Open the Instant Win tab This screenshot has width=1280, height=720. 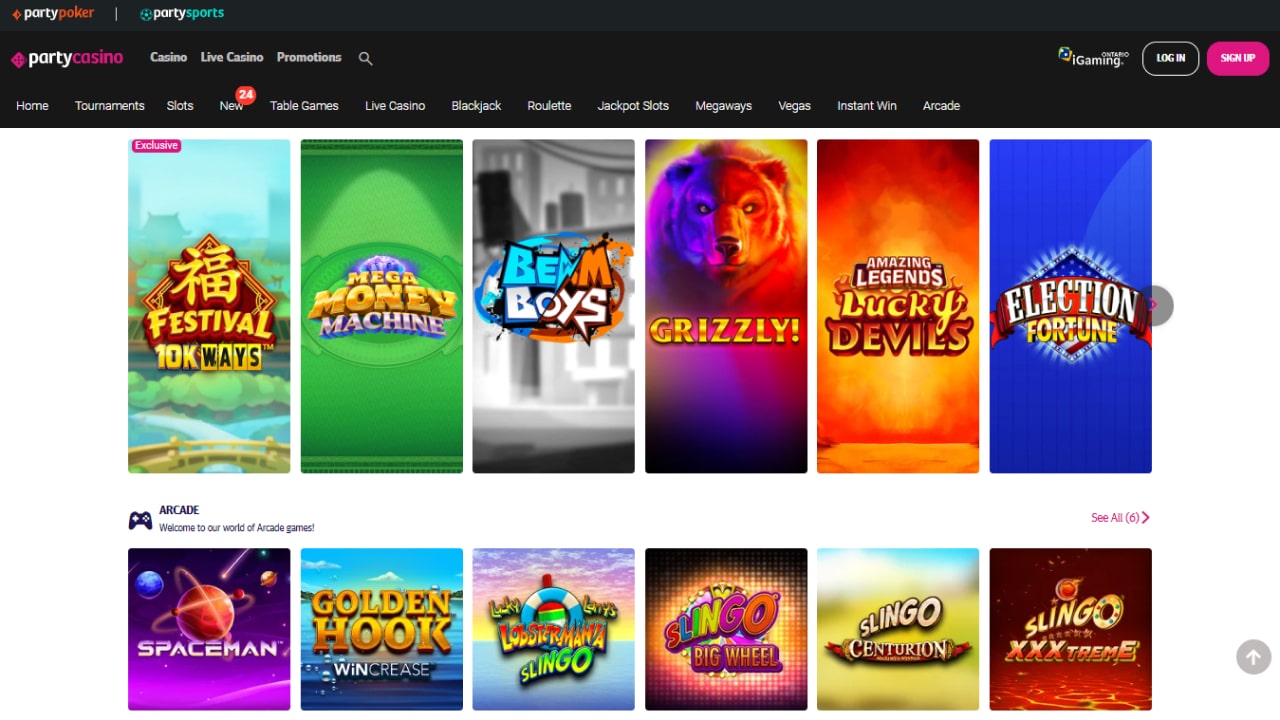pos(867,105)
